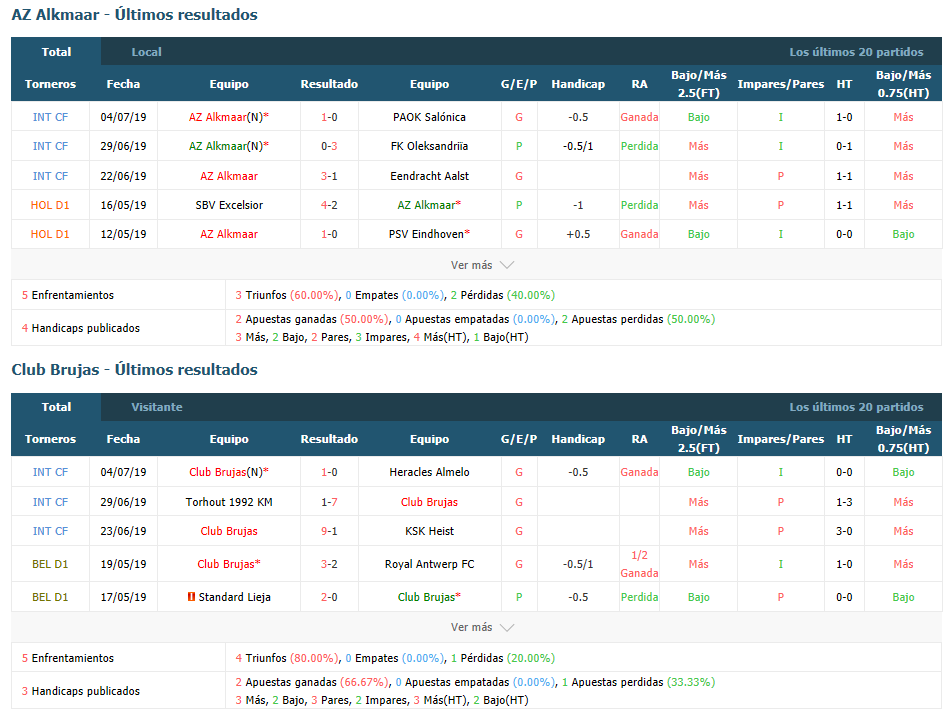Open Los últimos 20 partidos in Club Brujas section

coord(856,407)
